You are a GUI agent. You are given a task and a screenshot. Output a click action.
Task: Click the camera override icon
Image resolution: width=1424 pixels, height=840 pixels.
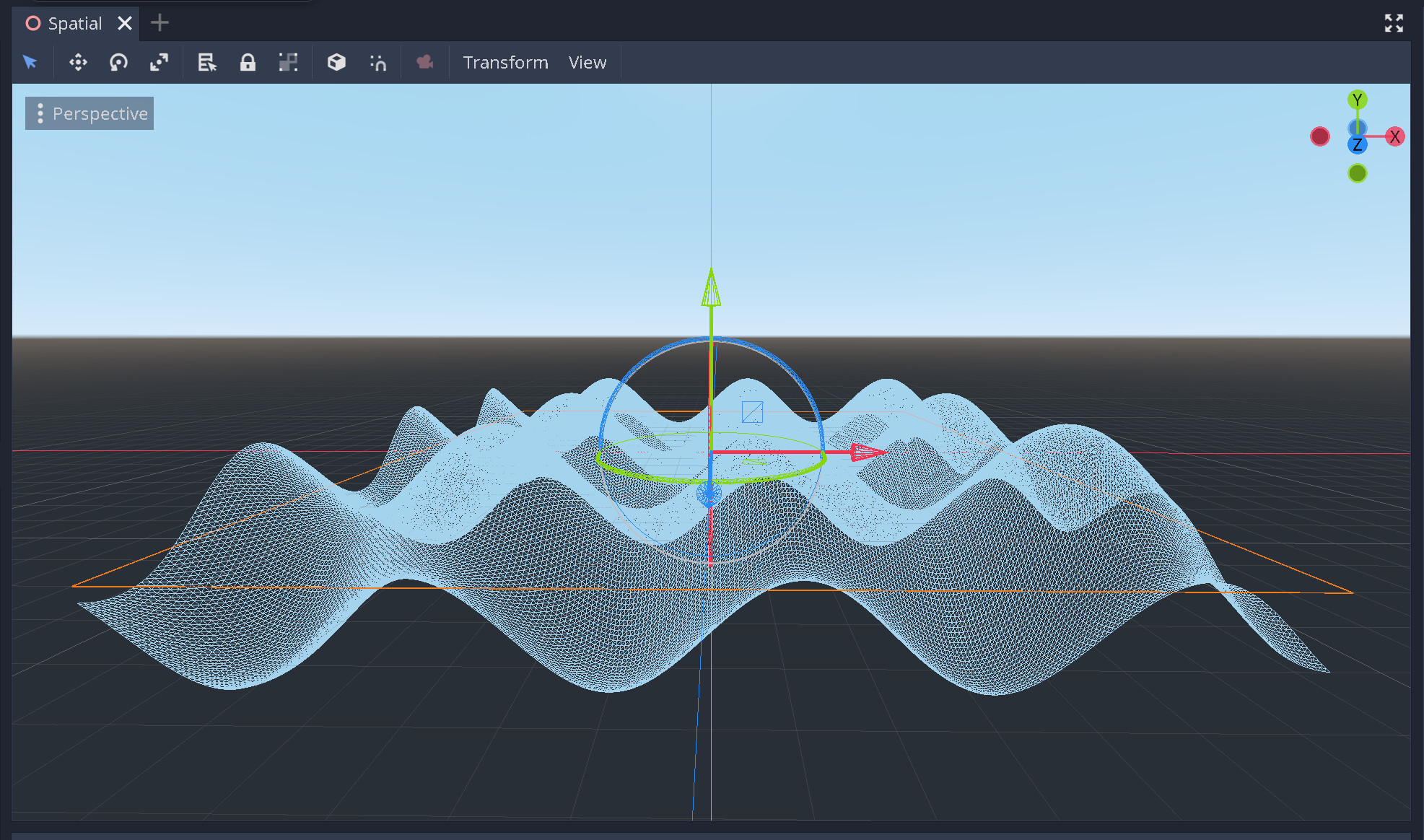[x=425, y=62]
